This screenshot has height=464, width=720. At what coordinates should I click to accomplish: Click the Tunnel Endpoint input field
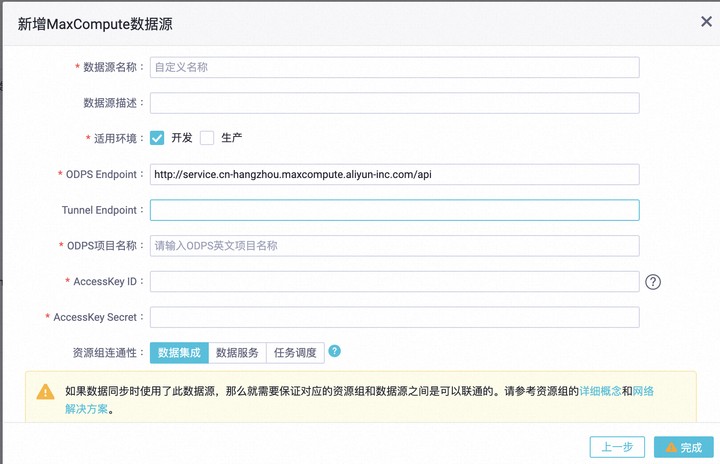[394, 210]
